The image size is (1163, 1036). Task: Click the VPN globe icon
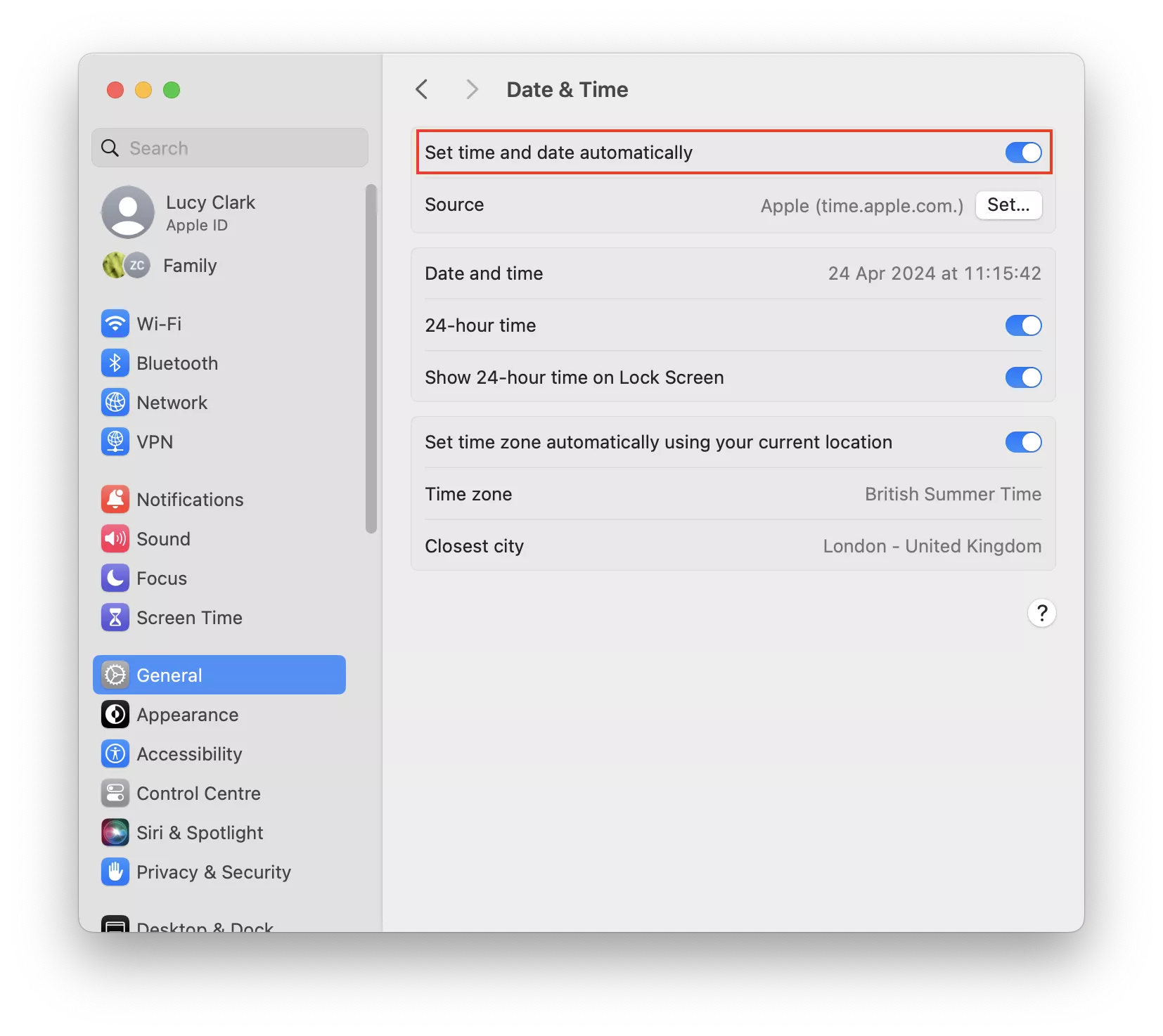(115, 441)
